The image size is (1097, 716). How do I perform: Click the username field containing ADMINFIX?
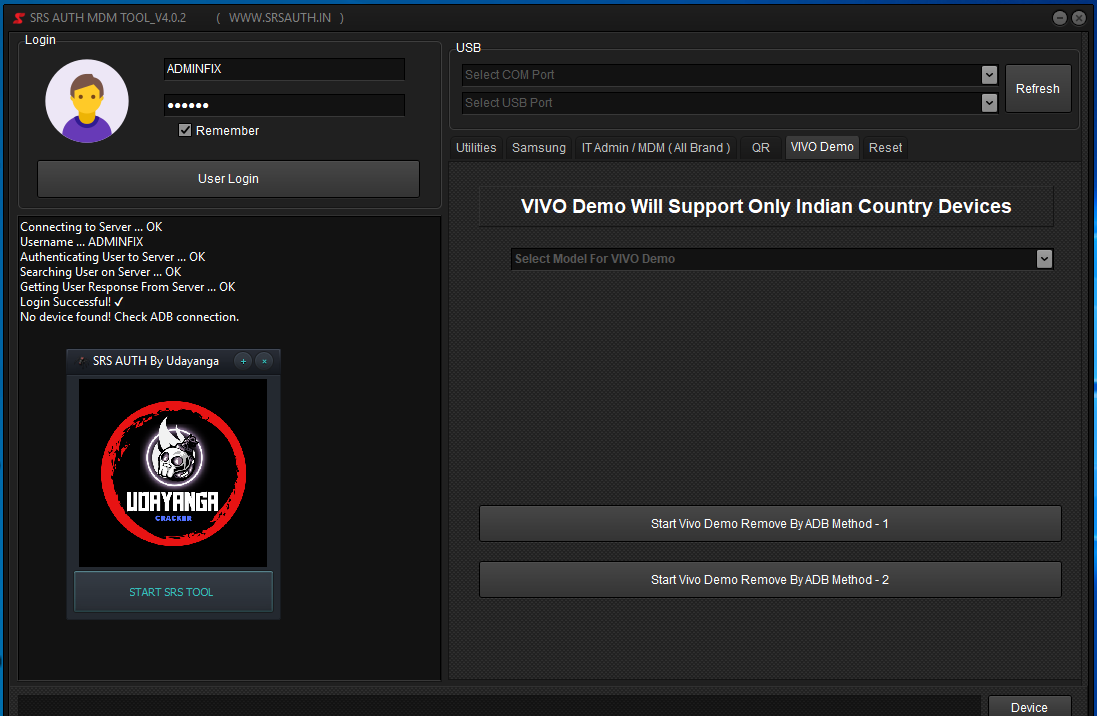click(x=284, y=69)
